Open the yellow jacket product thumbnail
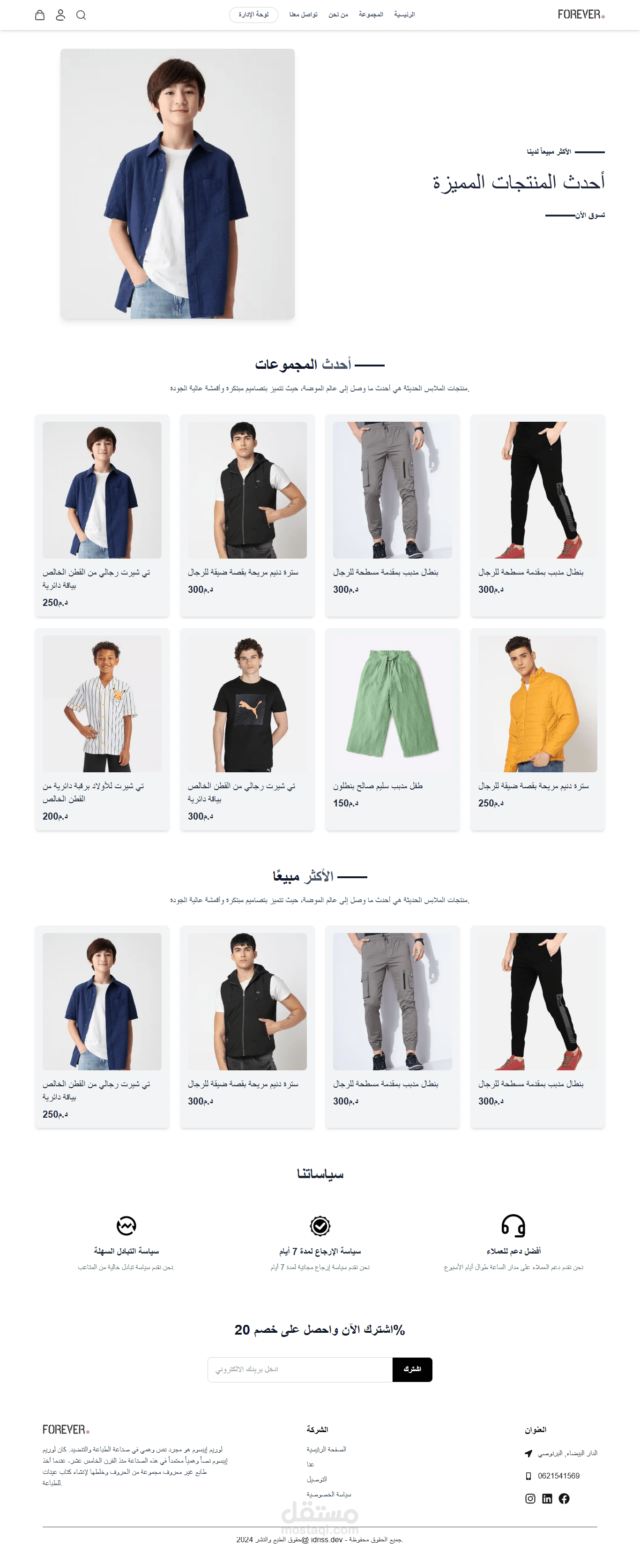 [x=537, y=703]
